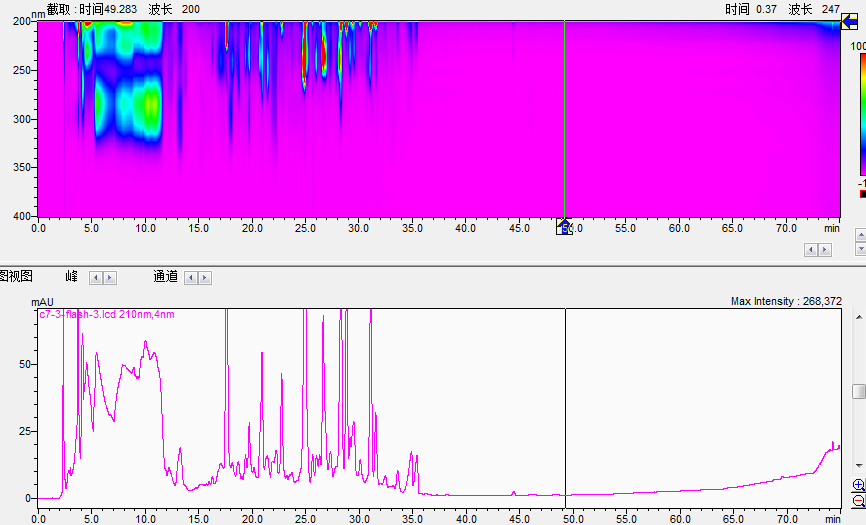Click the rainbow intensity color scale bar
866x525 pixels.
862,114
